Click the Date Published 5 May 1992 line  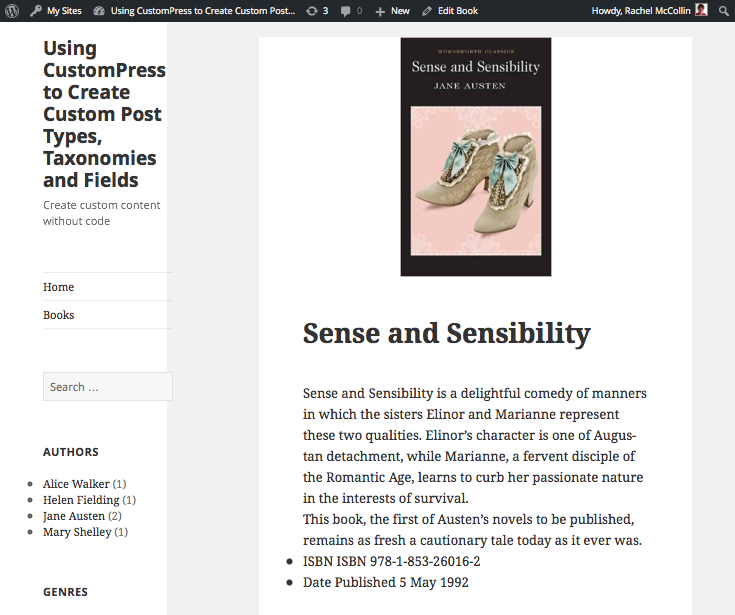pyautogui.click(x=385, y=582)
